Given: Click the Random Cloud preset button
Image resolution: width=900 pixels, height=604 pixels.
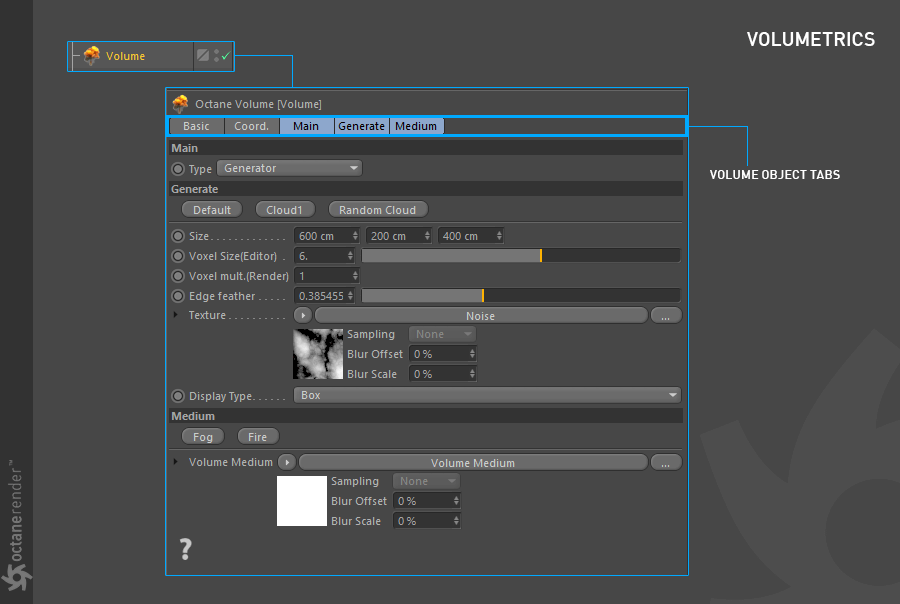Looking at the screenshot, I should pyautogui.click(x=378, y=210).
